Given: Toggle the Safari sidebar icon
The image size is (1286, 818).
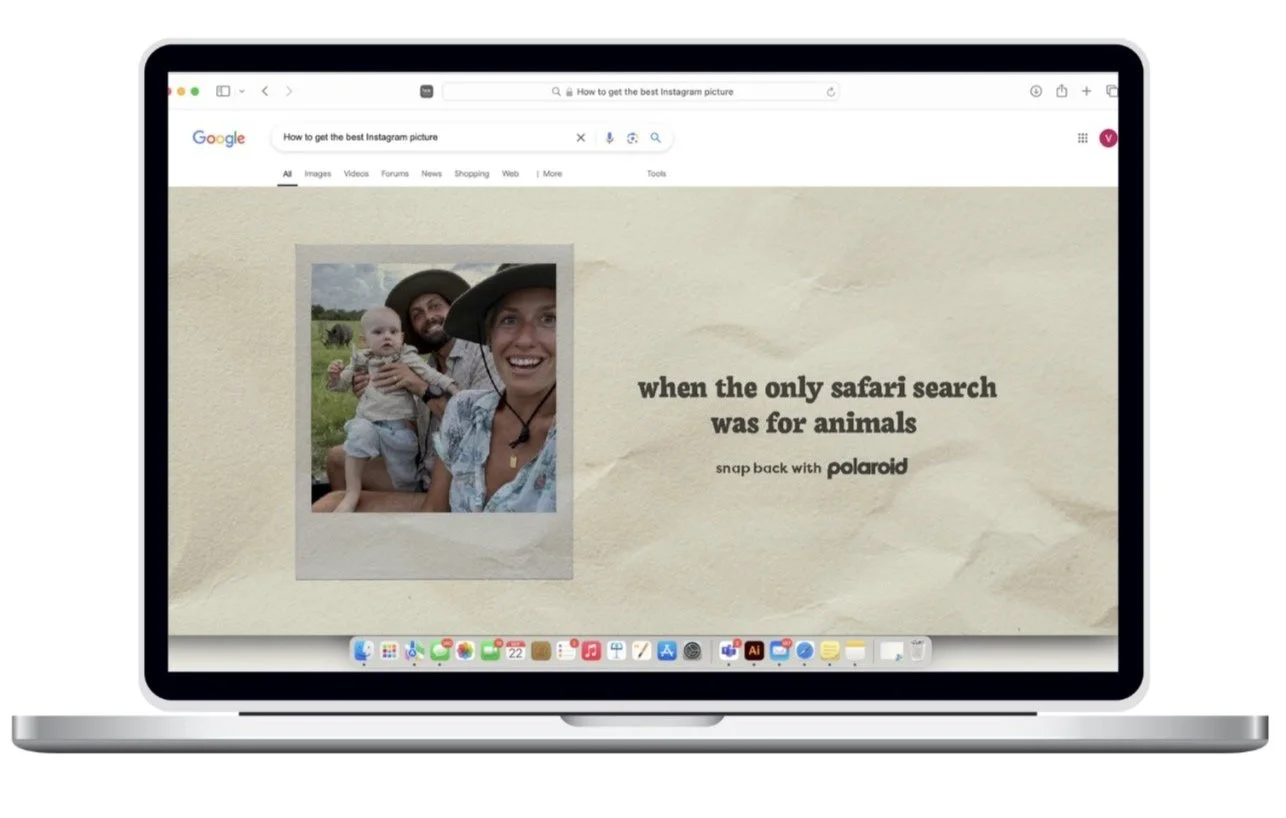Looking at the screenshot, I should point(223,91).
